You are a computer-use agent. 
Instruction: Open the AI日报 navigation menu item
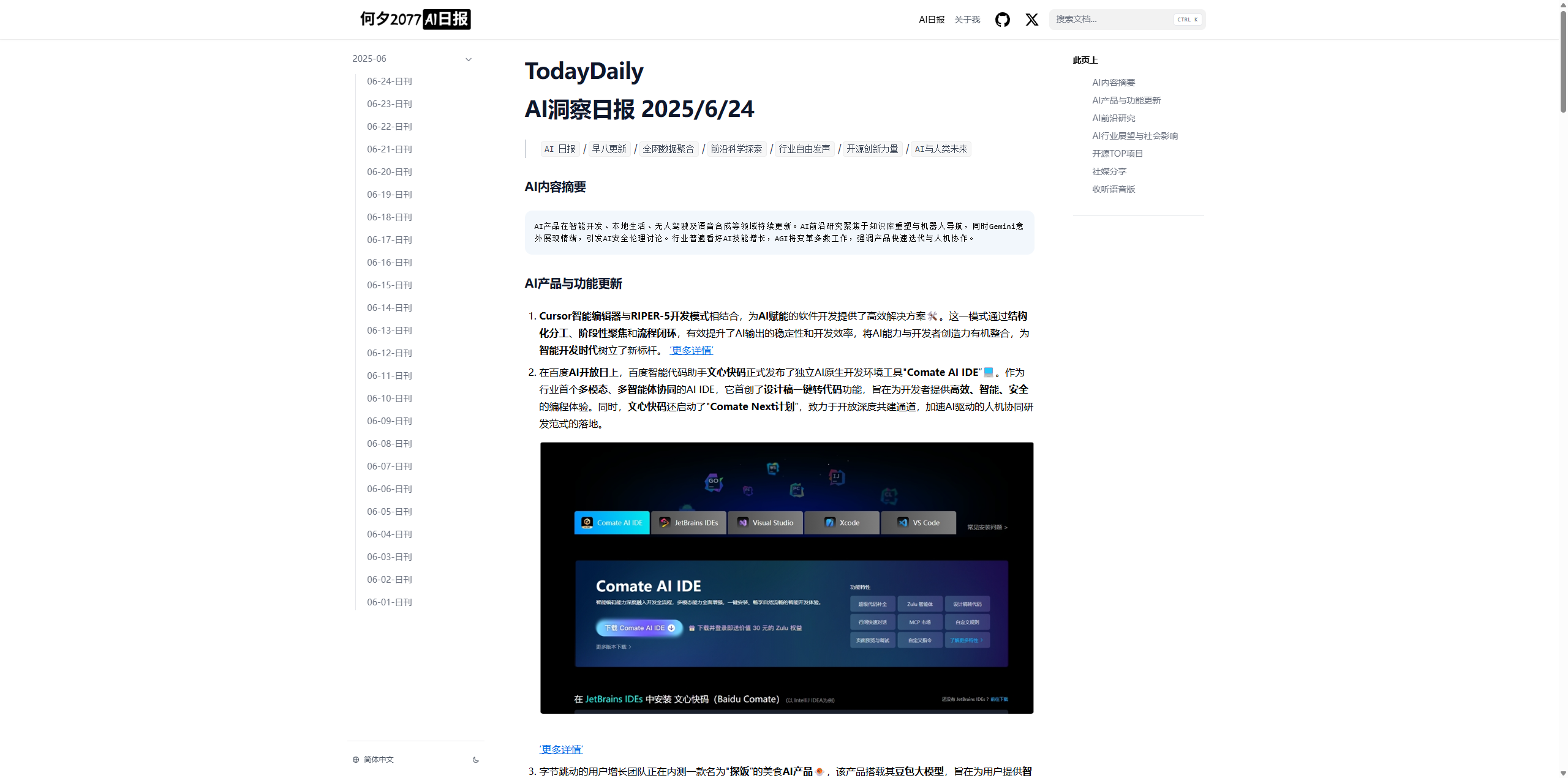[931, 19]
